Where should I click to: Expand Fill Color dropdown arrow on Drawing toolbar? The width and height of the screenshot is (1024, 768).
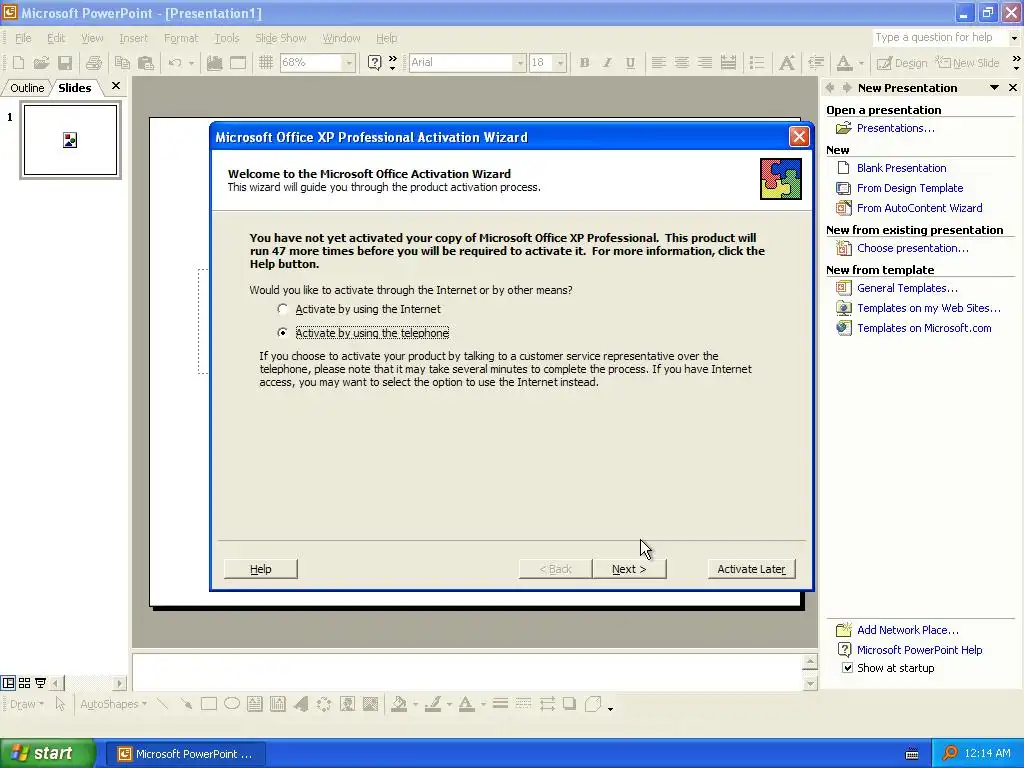(x=415, y=704)
